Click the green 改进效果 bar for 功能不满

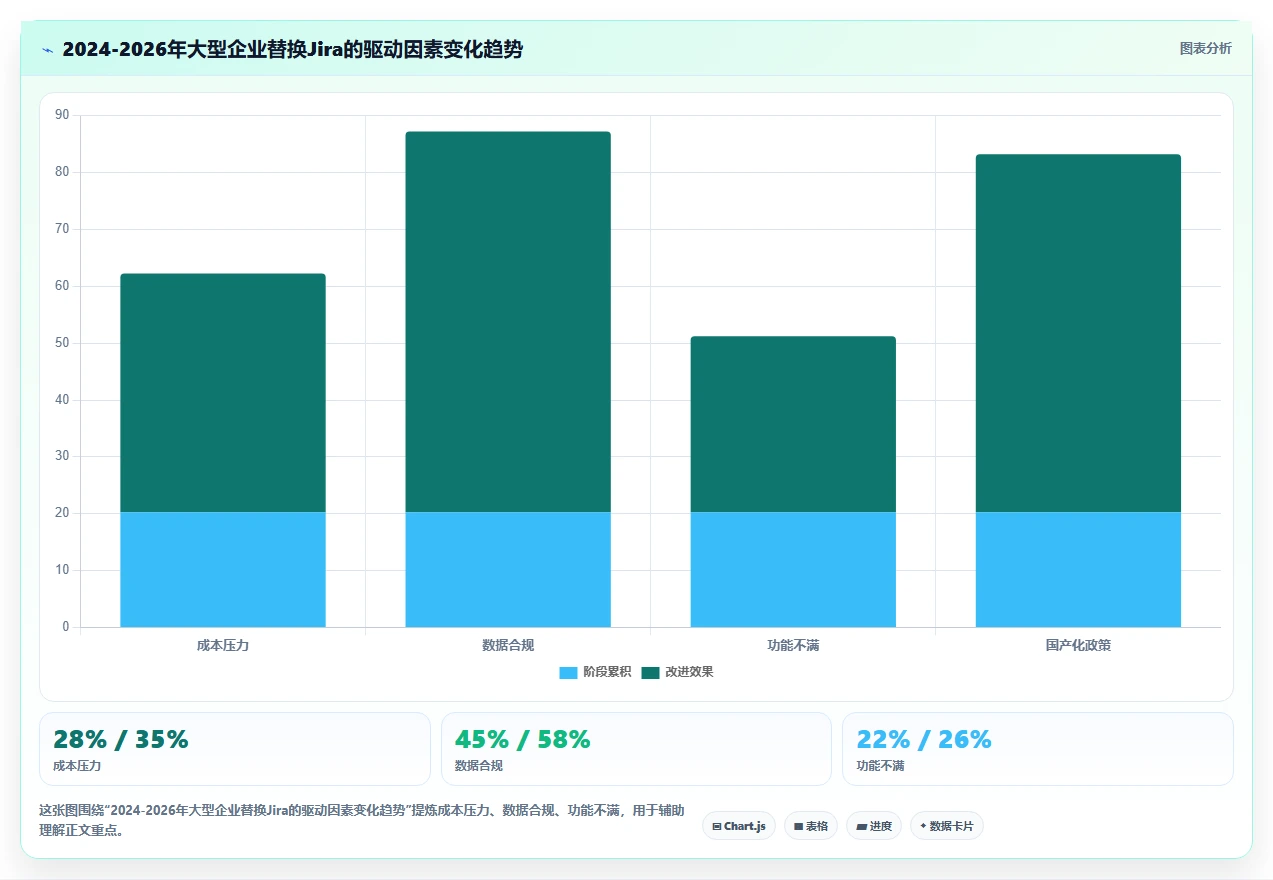click(793, 424)
